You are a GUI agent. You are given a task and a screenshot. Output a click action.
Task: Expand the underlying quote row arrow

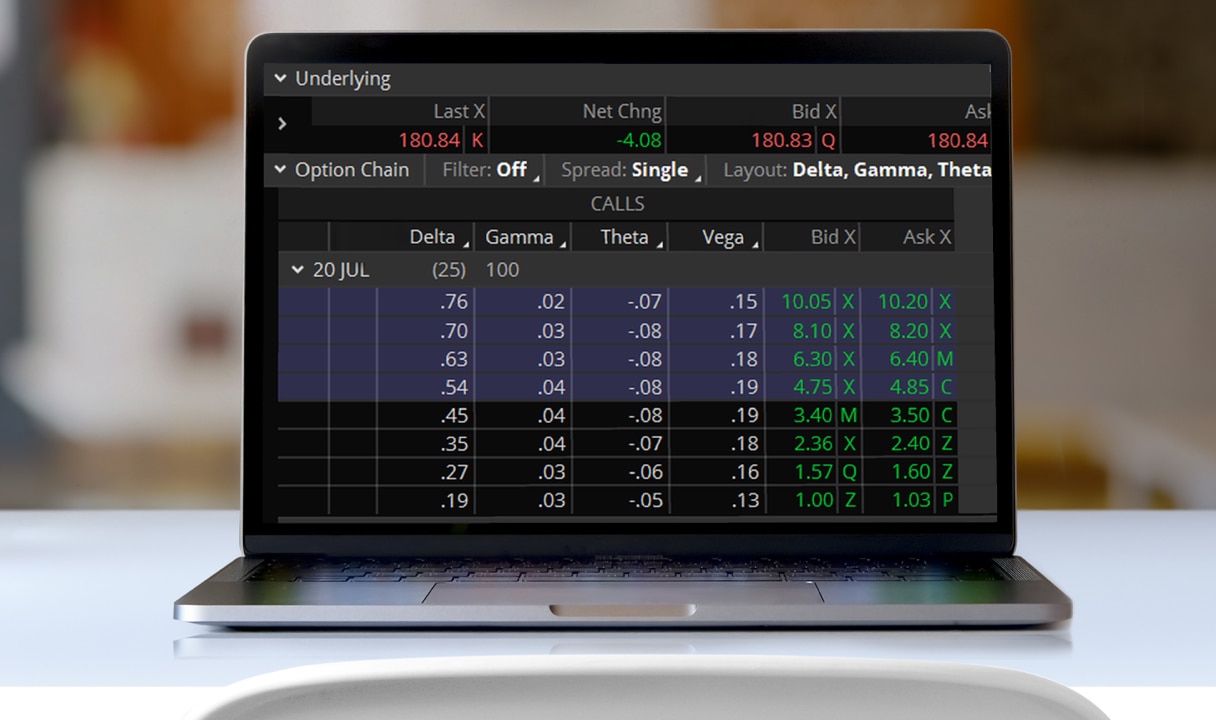pos(282,124)
